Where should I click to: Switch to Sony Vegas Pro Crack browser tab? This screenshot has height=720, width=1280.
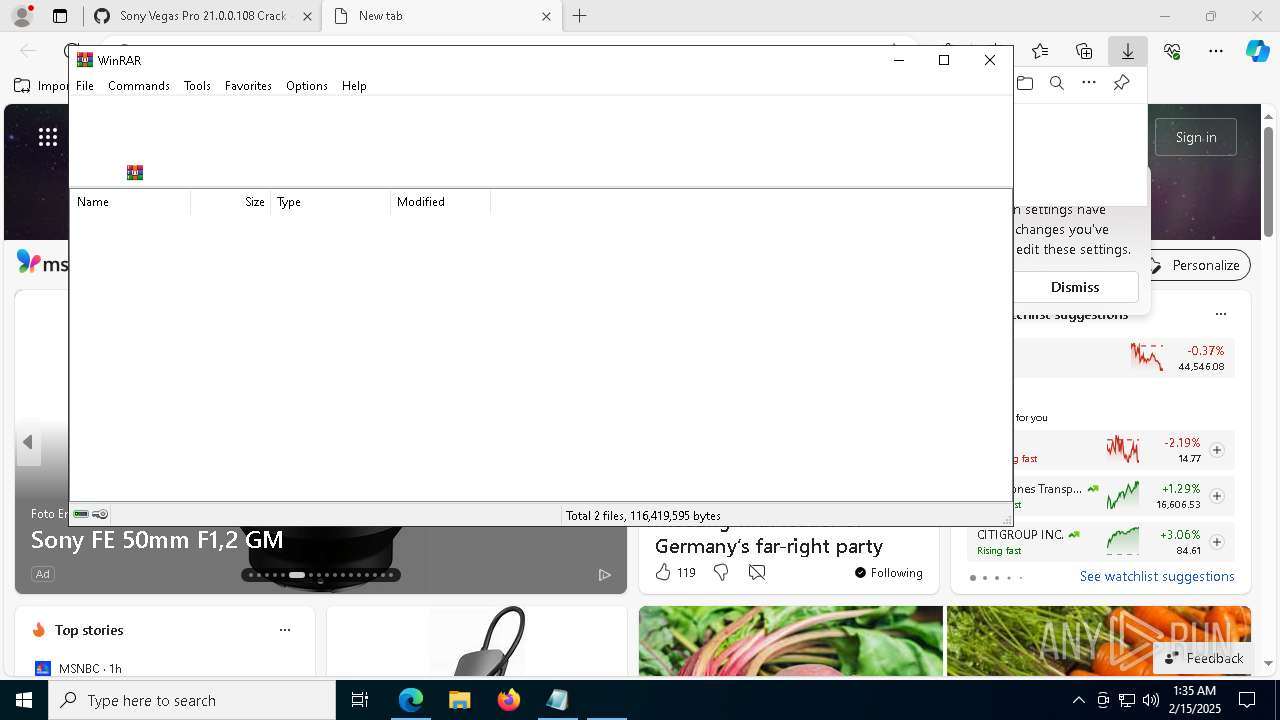click(202, 16)
